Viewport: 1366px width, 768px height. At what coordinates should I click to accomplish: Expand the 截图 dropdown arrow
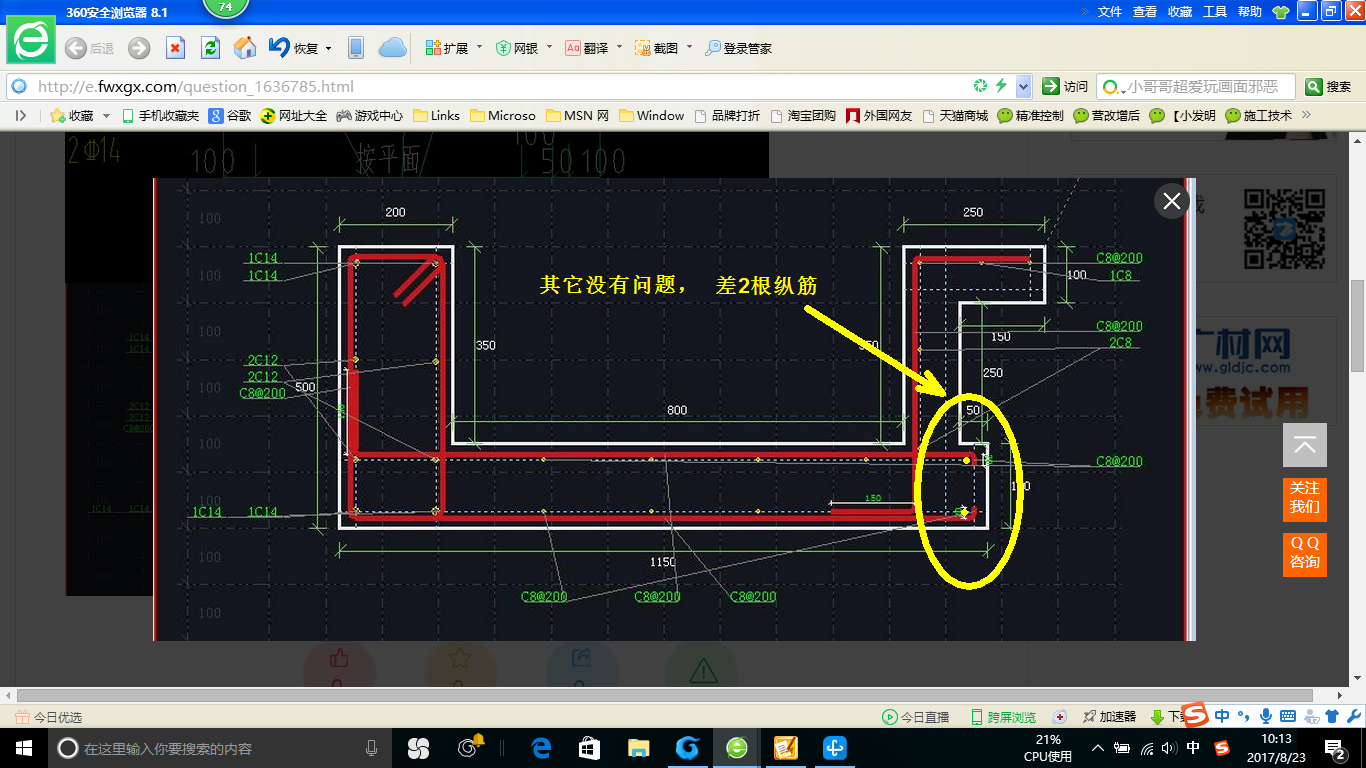[689, 48]
